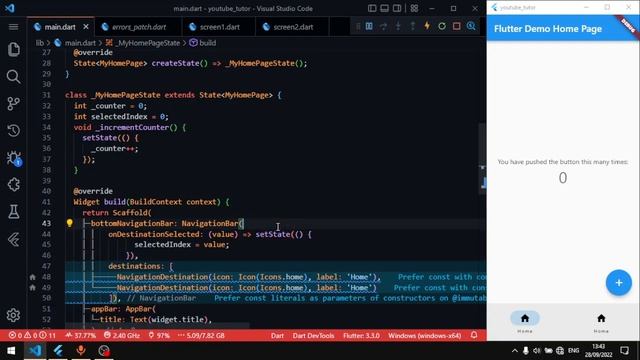
Task: Pause the debug session
Action: tap(369, 27)
